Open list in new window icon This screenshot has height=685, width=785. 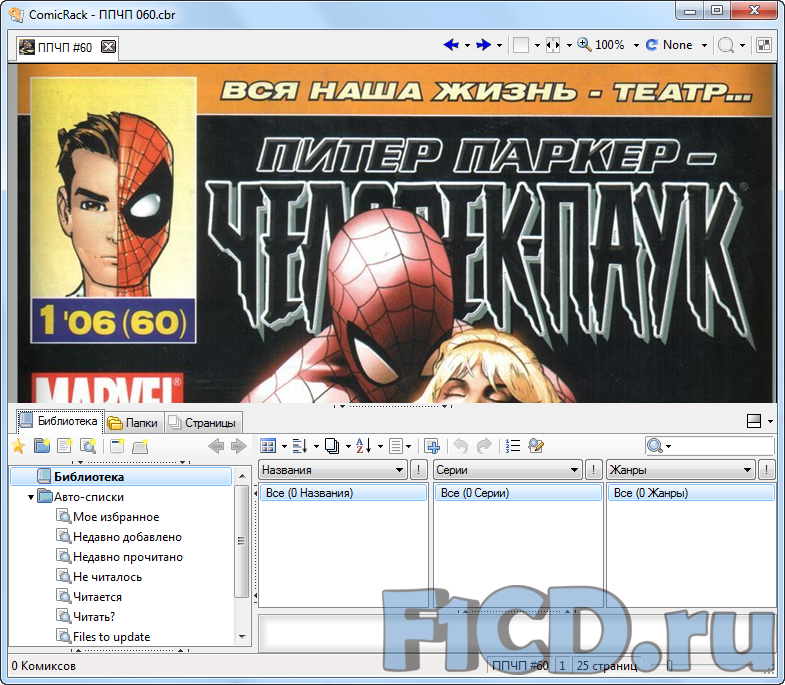117,446
